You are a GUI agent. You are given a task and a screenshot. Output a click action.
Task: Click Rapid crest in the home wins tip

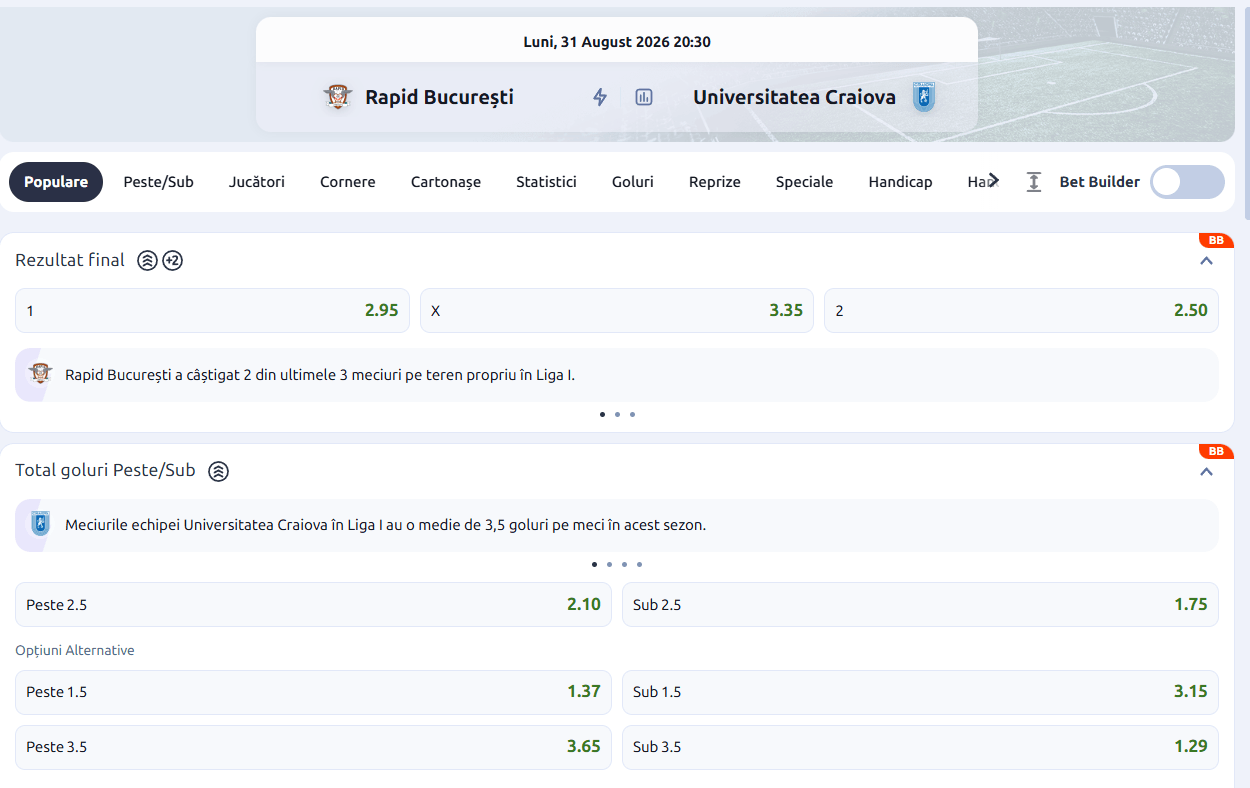point(40,374)
